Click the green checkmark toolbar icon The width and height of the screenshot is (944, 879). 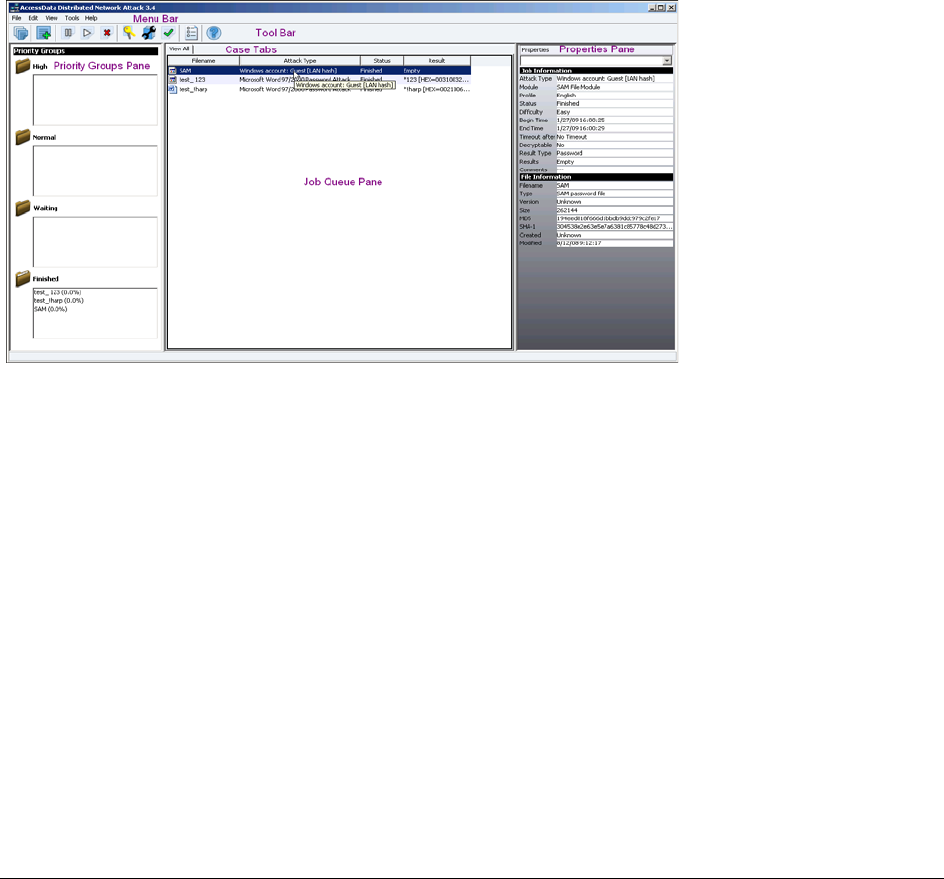[169, 33]
